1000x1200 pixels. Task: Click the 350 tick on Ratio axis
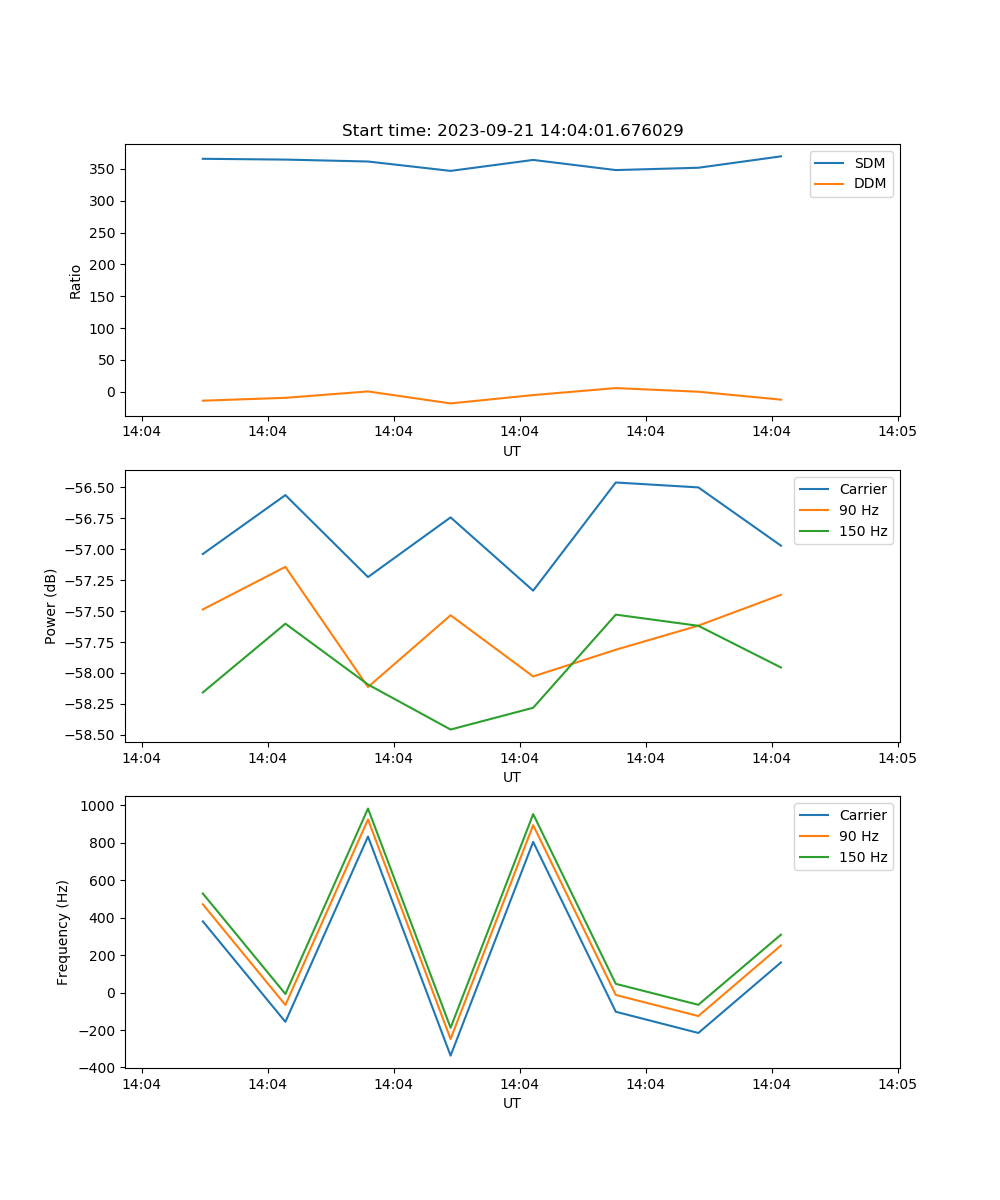click(103, 169)
